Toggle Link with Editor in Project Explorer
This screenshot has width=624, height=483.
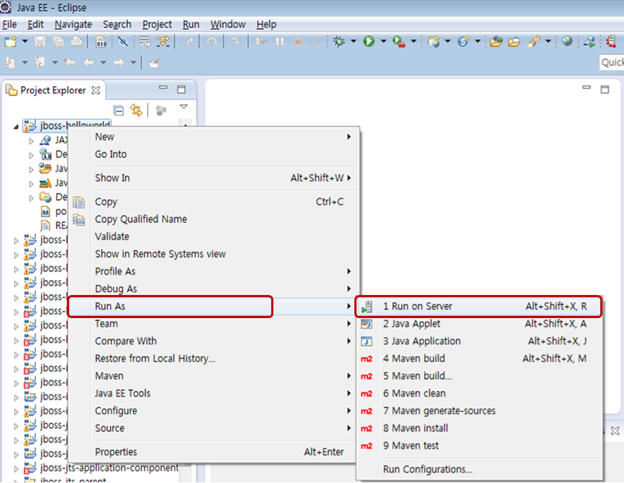136,110
